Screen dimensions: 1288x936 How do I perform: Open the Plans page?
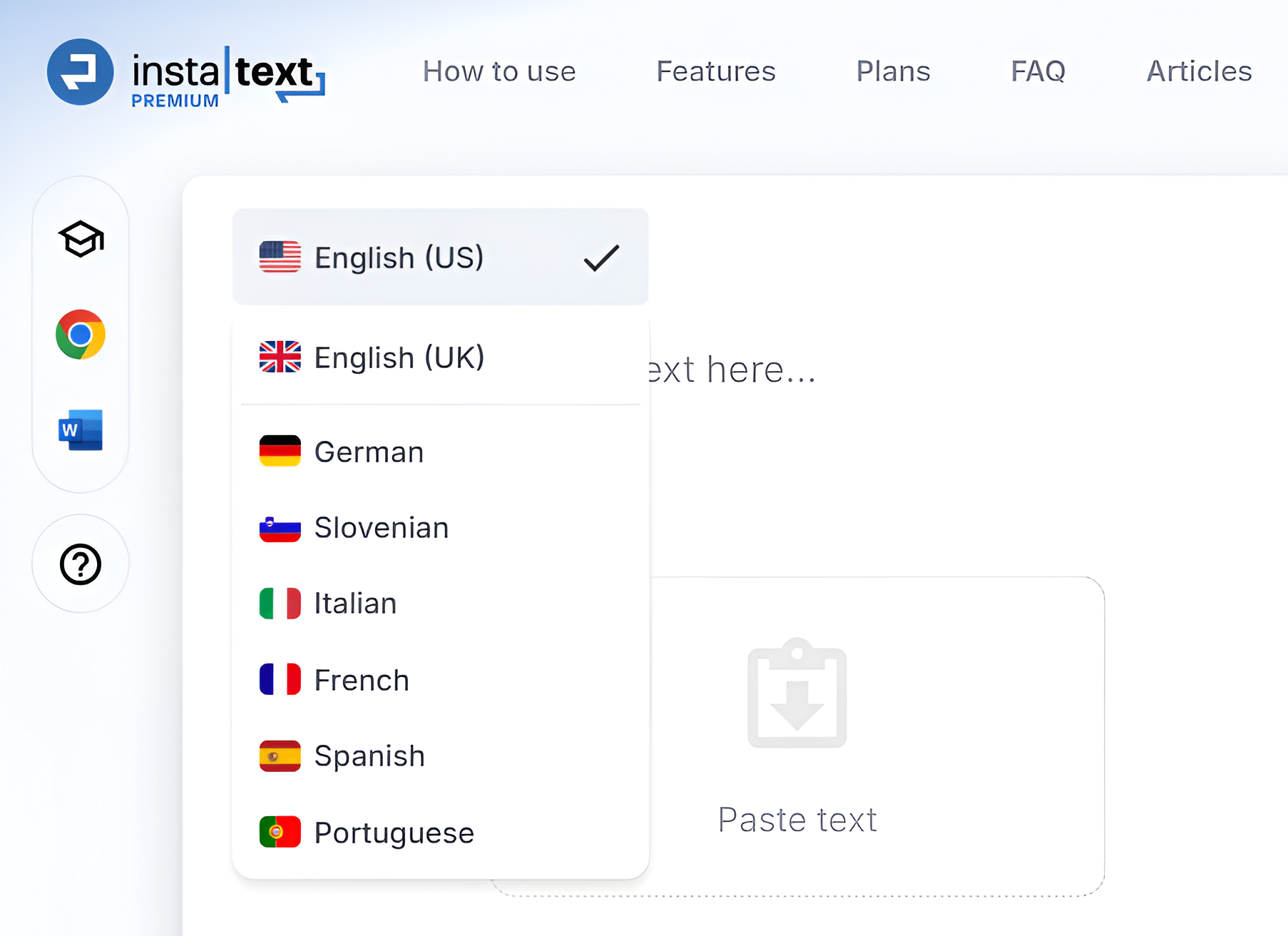[892, 71]
